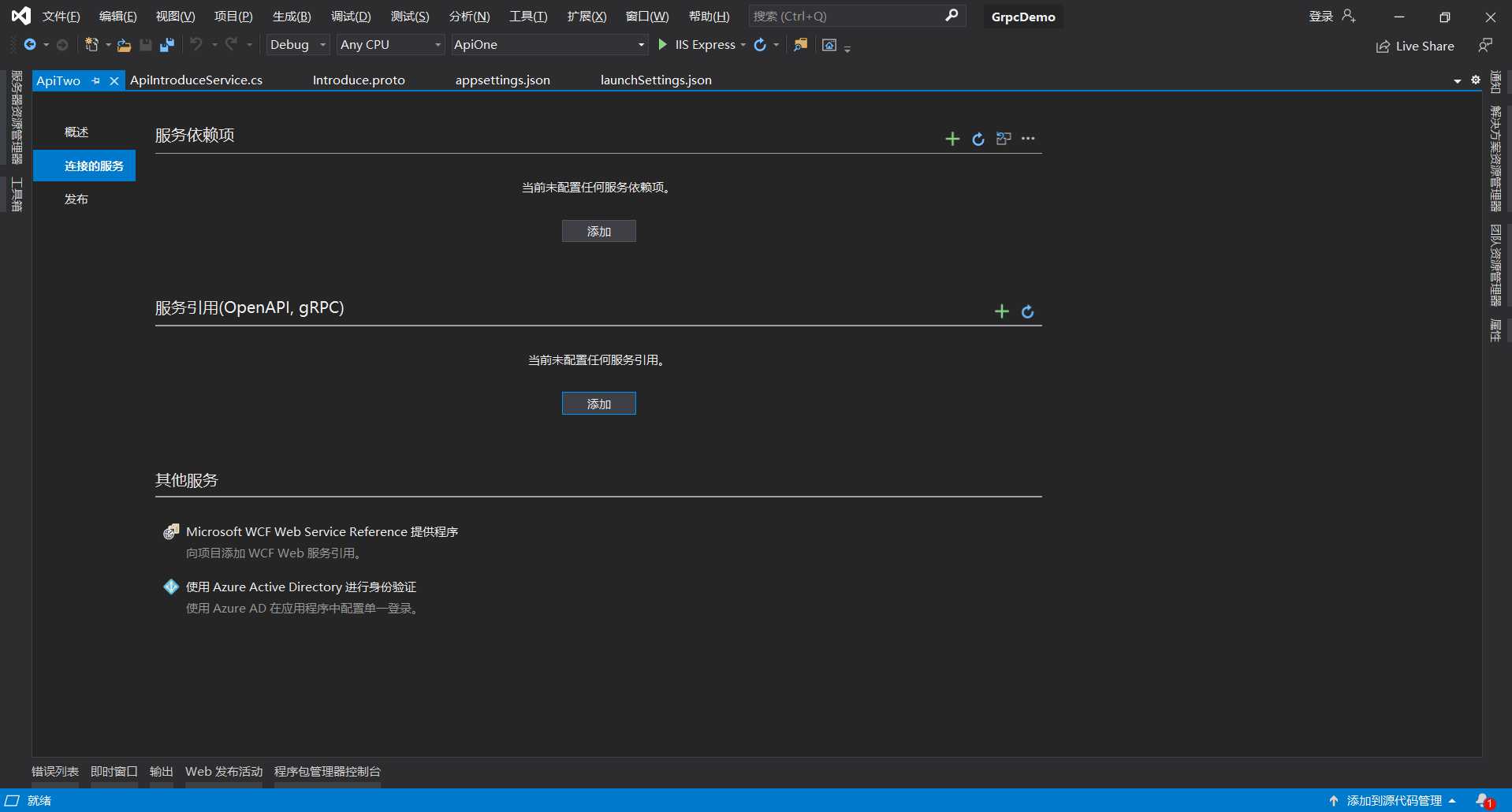Click the Live Share button
The image size is (1512, 812).
point(1415,47)
